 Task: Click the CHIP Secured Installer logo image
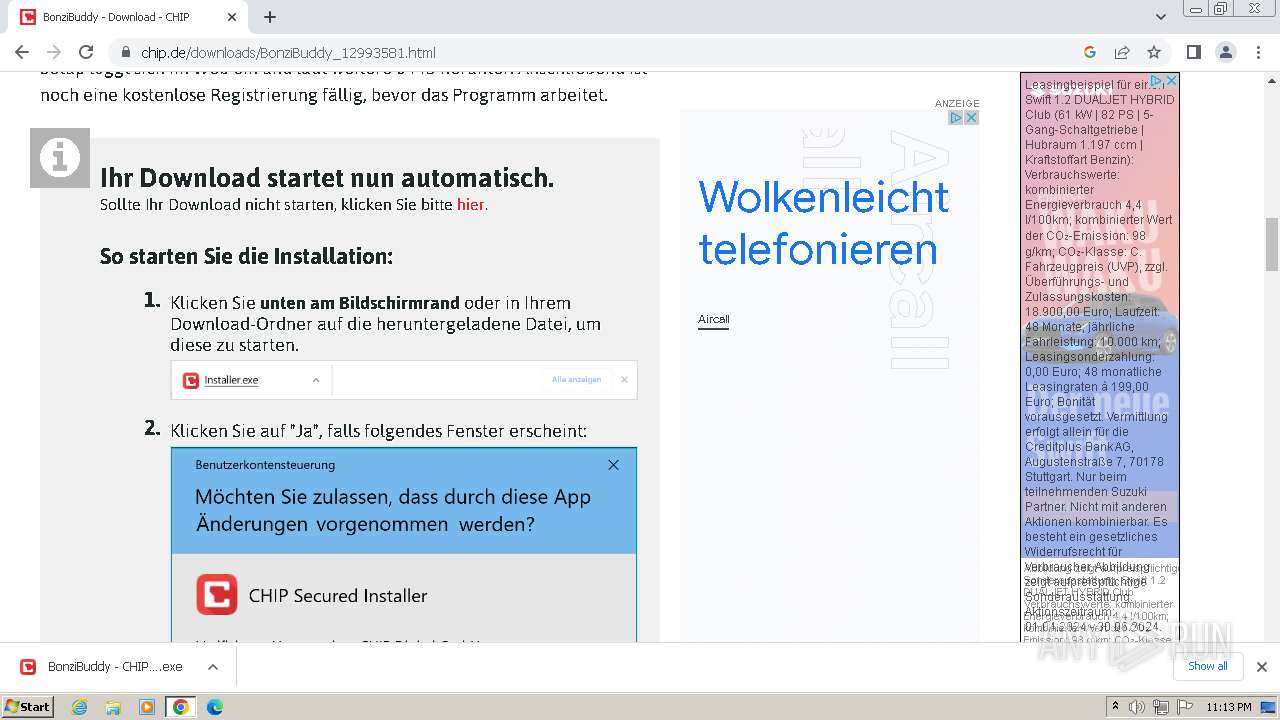217,594
